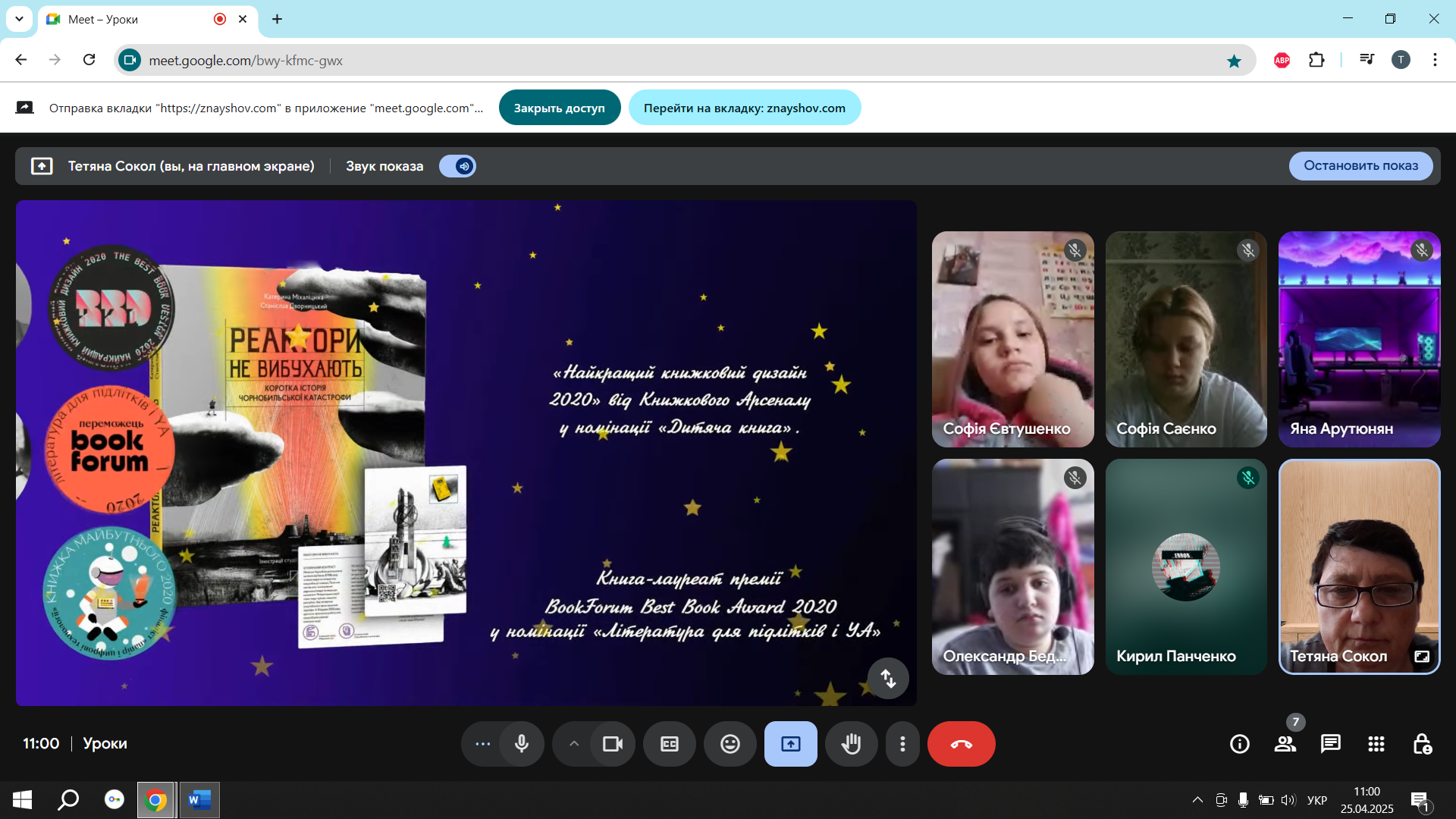Open meeting details info icon
The height and width of the screenshot is (819, 1456).
click(1240, 744)
